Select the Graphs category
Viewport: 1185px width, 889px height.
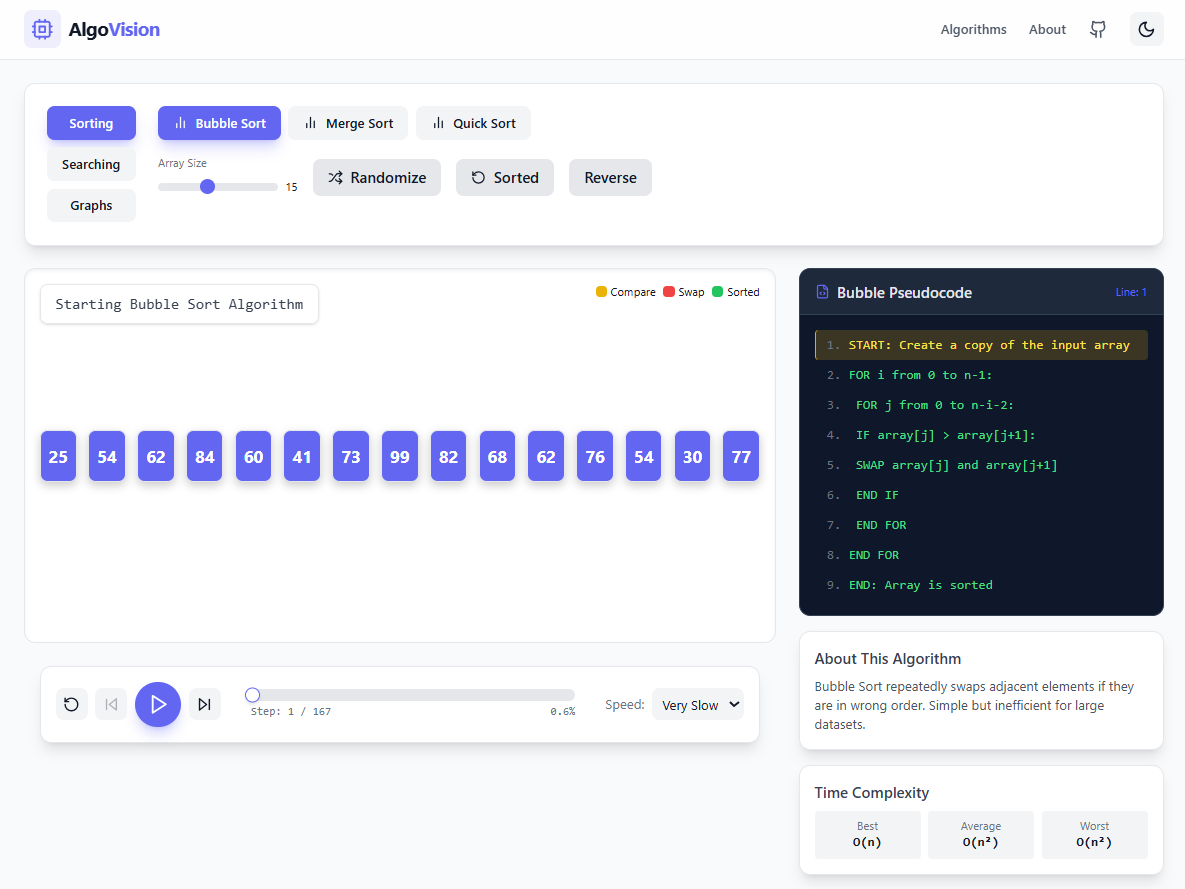(91, 205)
